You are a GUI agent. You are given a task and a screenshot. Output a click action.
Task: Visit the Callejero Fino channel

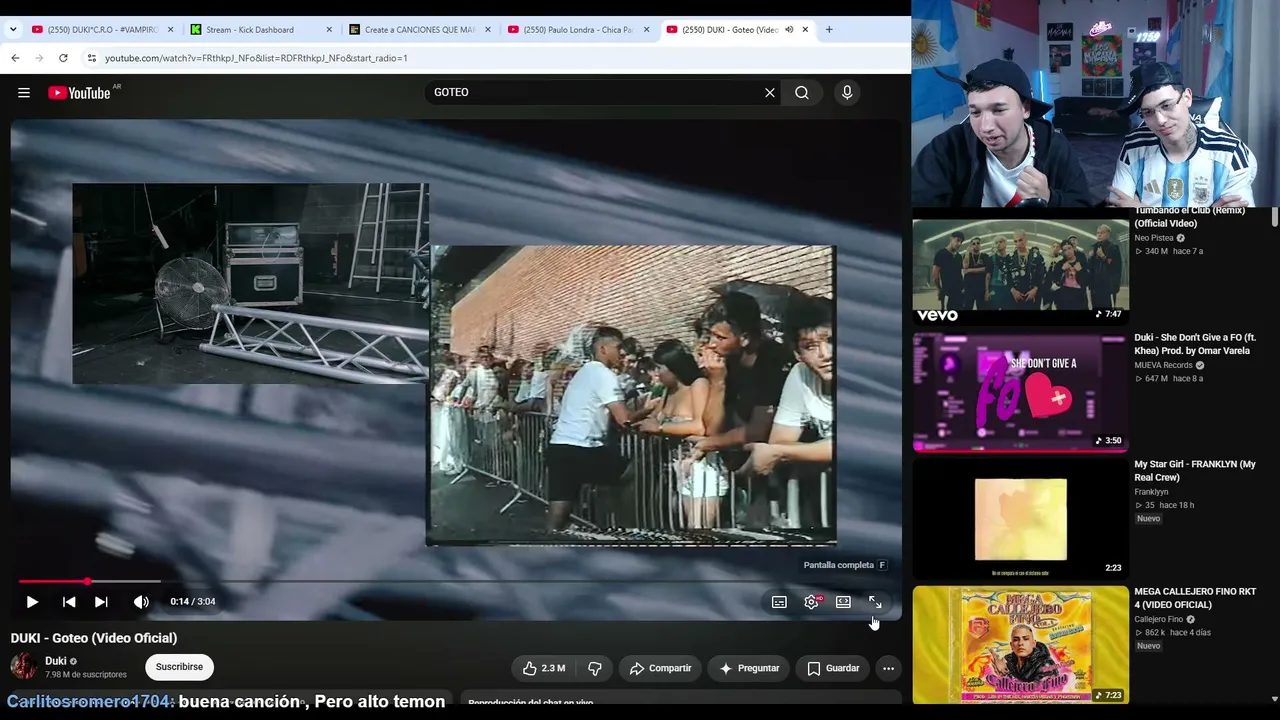(1158, 619)
